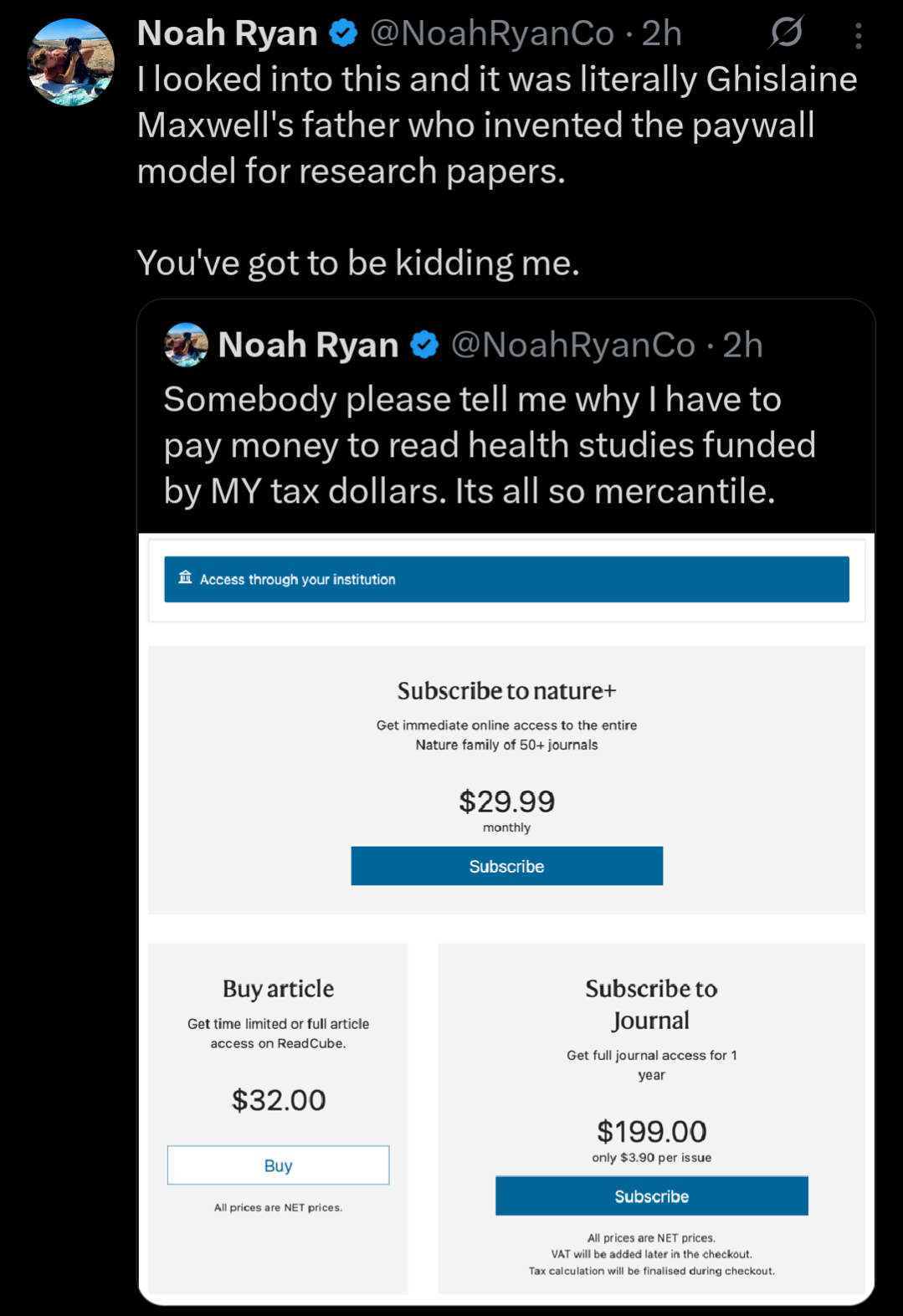
Task: Click the 2h timestamp in the quoted tweet
Action: pos(742,345)
